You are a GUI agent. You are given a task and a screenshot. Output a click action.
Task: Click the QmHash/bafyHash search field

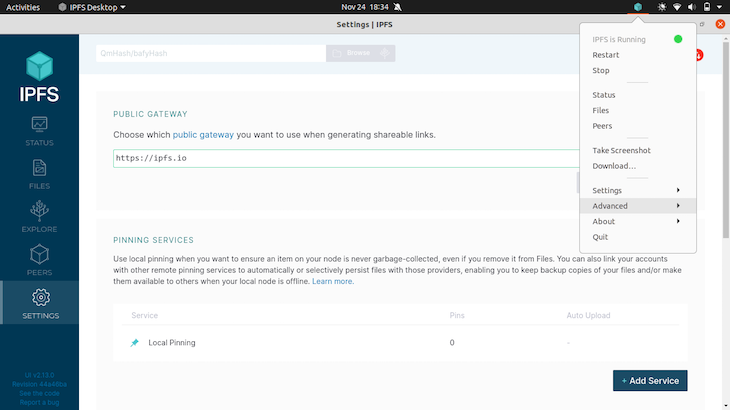[x=210, y=53]
